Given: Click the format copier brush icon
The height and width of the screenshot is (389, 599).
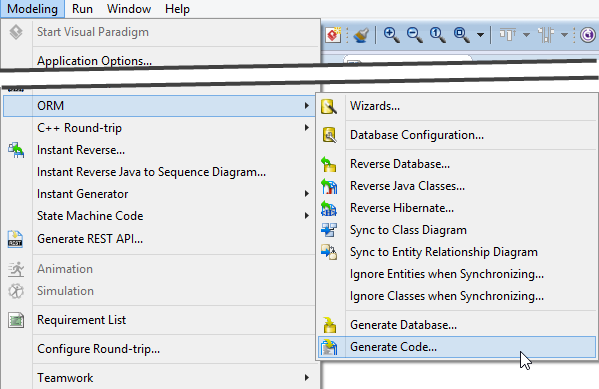Looking at the screenshot, I should pos(361,35).
